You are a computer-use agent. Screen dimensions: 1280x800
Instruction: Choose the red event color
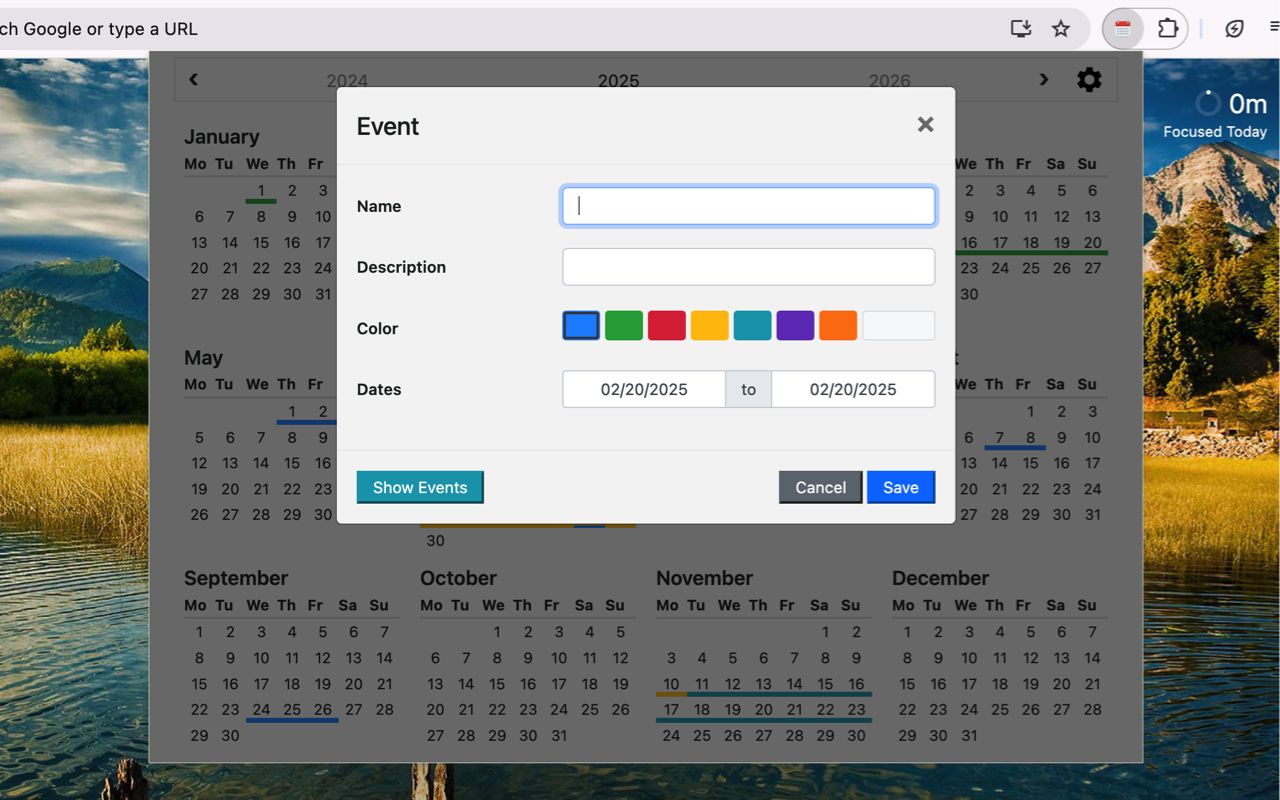667,326
